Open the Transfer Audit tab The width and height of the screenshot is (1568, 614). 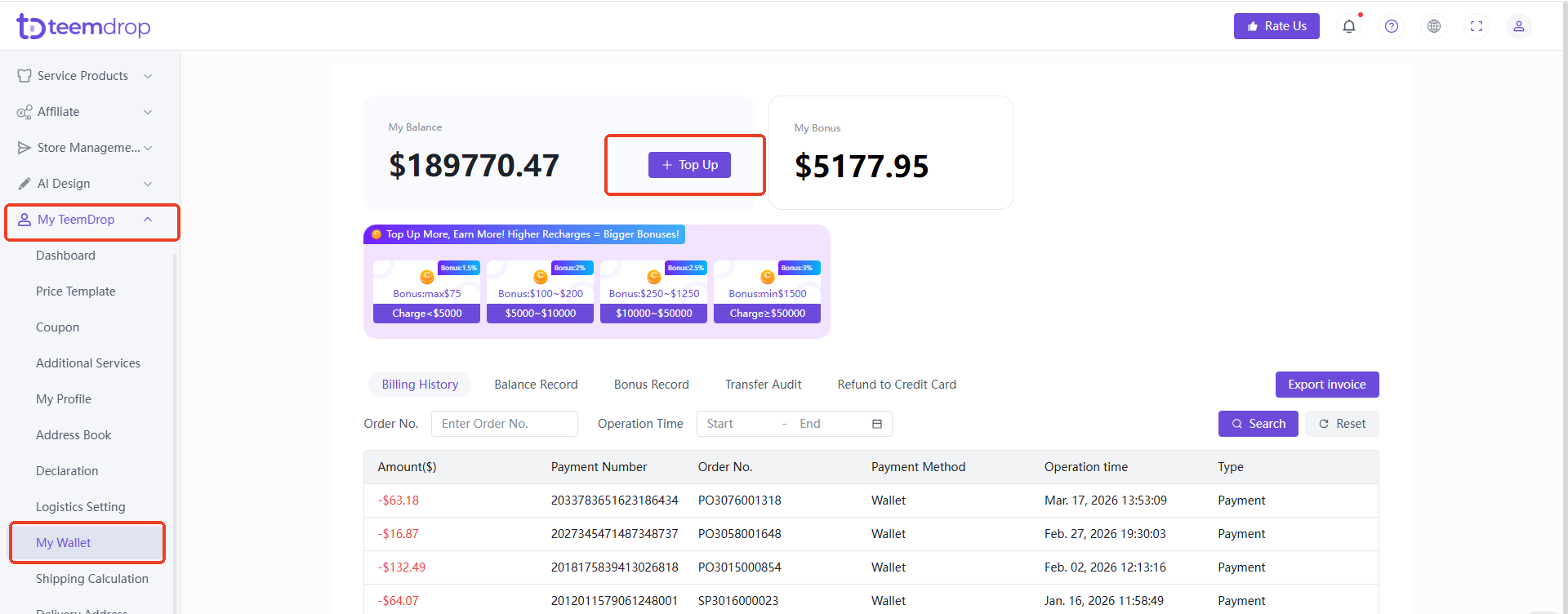click(763, 385)
